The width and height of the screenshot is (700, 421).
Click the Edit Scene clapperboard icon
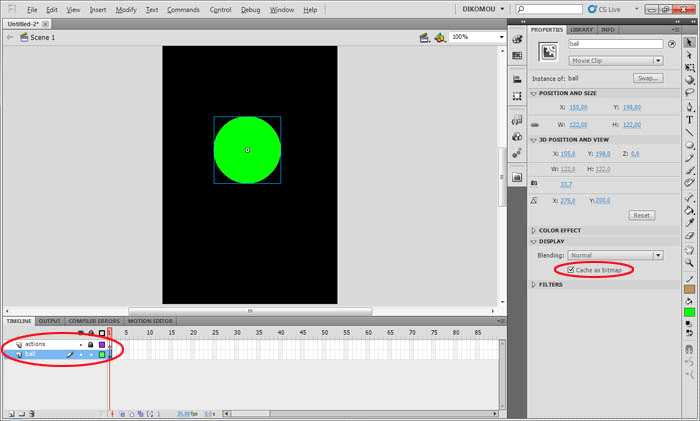click(x=425, y=38)
